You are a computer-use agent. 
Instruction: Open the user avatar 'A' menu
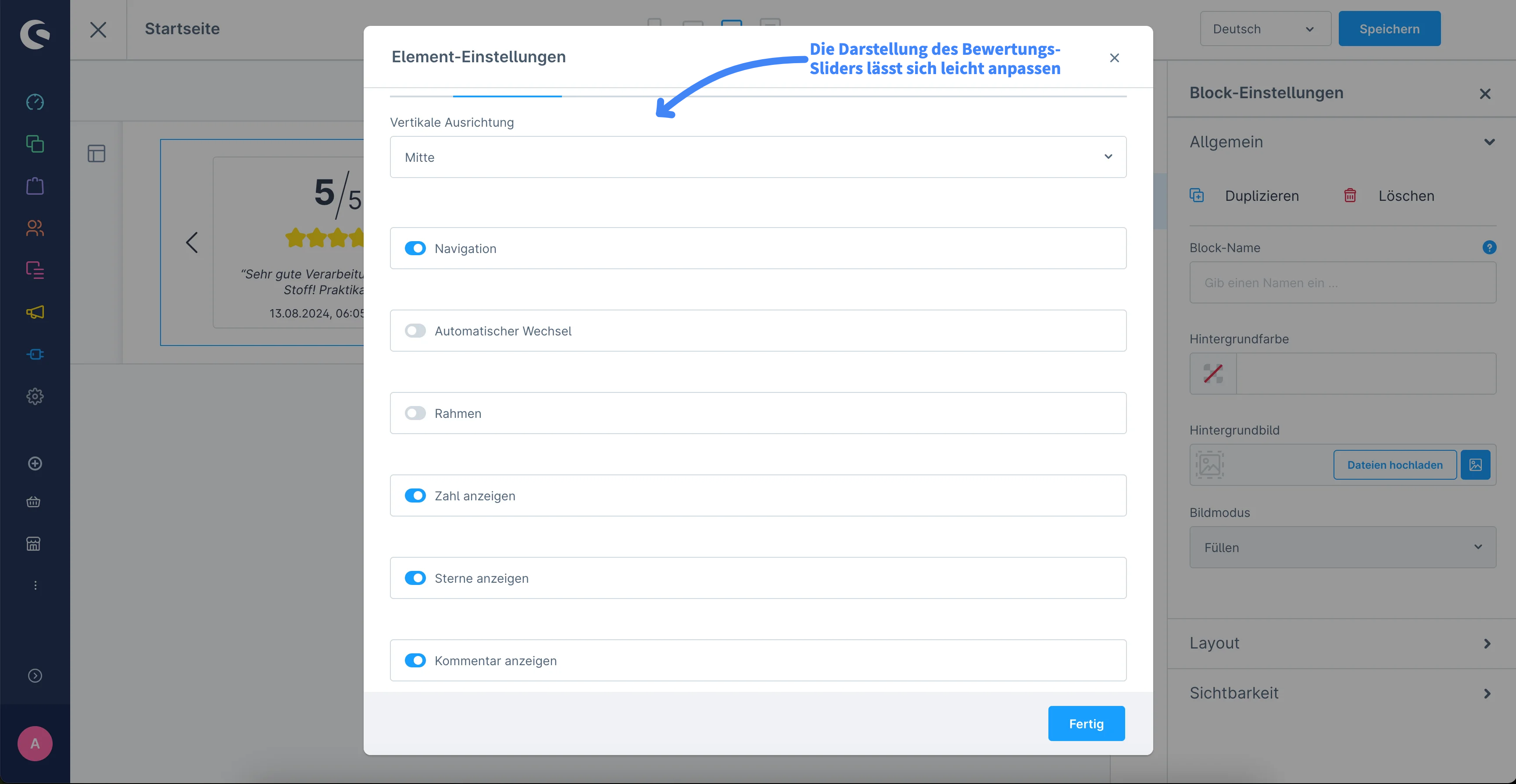pyautogui.click(x=35, y=743)
